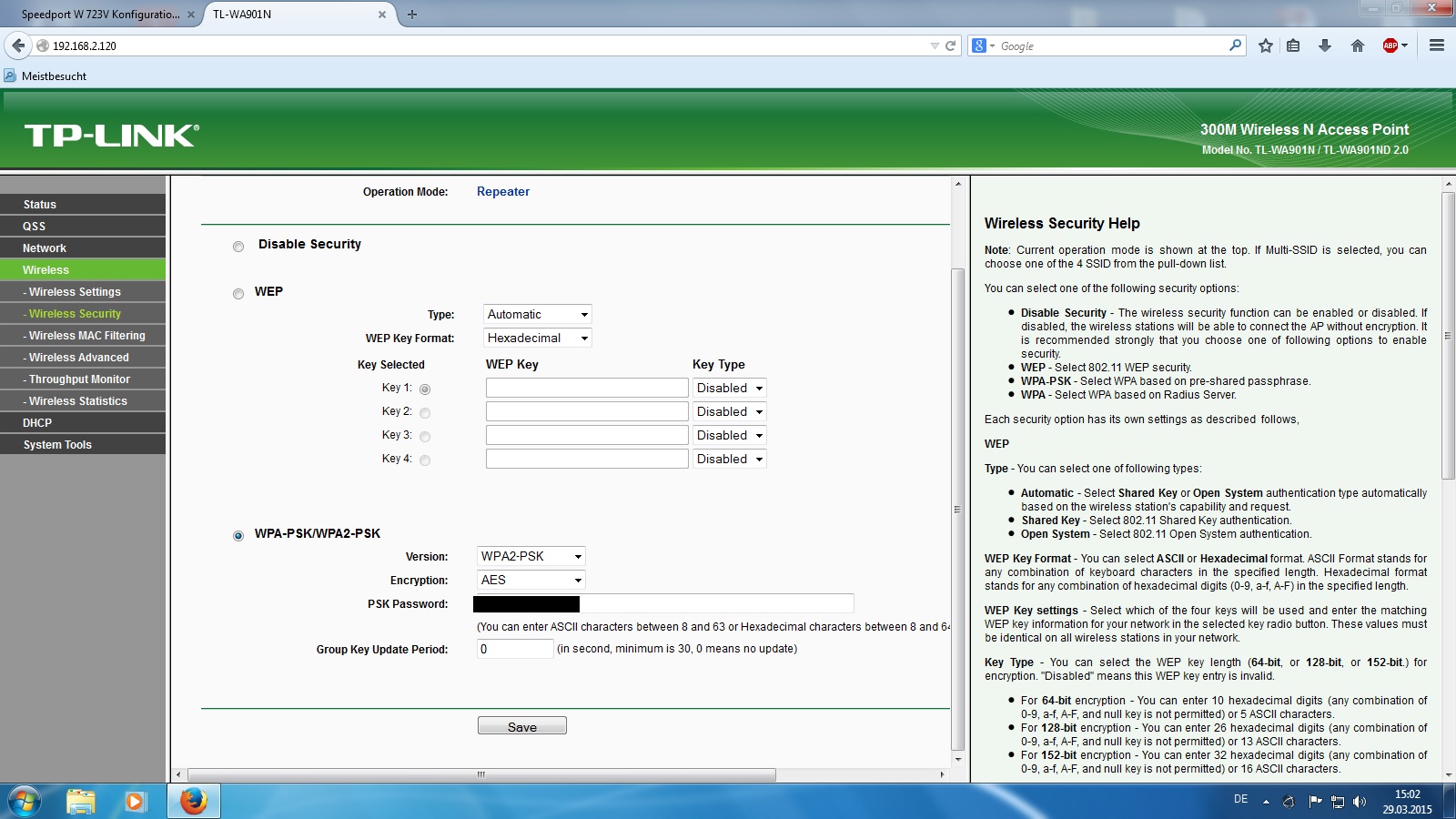1456x819 pixels.
Task: Click the TP-LINK logo
Action: tap(112, 136)
